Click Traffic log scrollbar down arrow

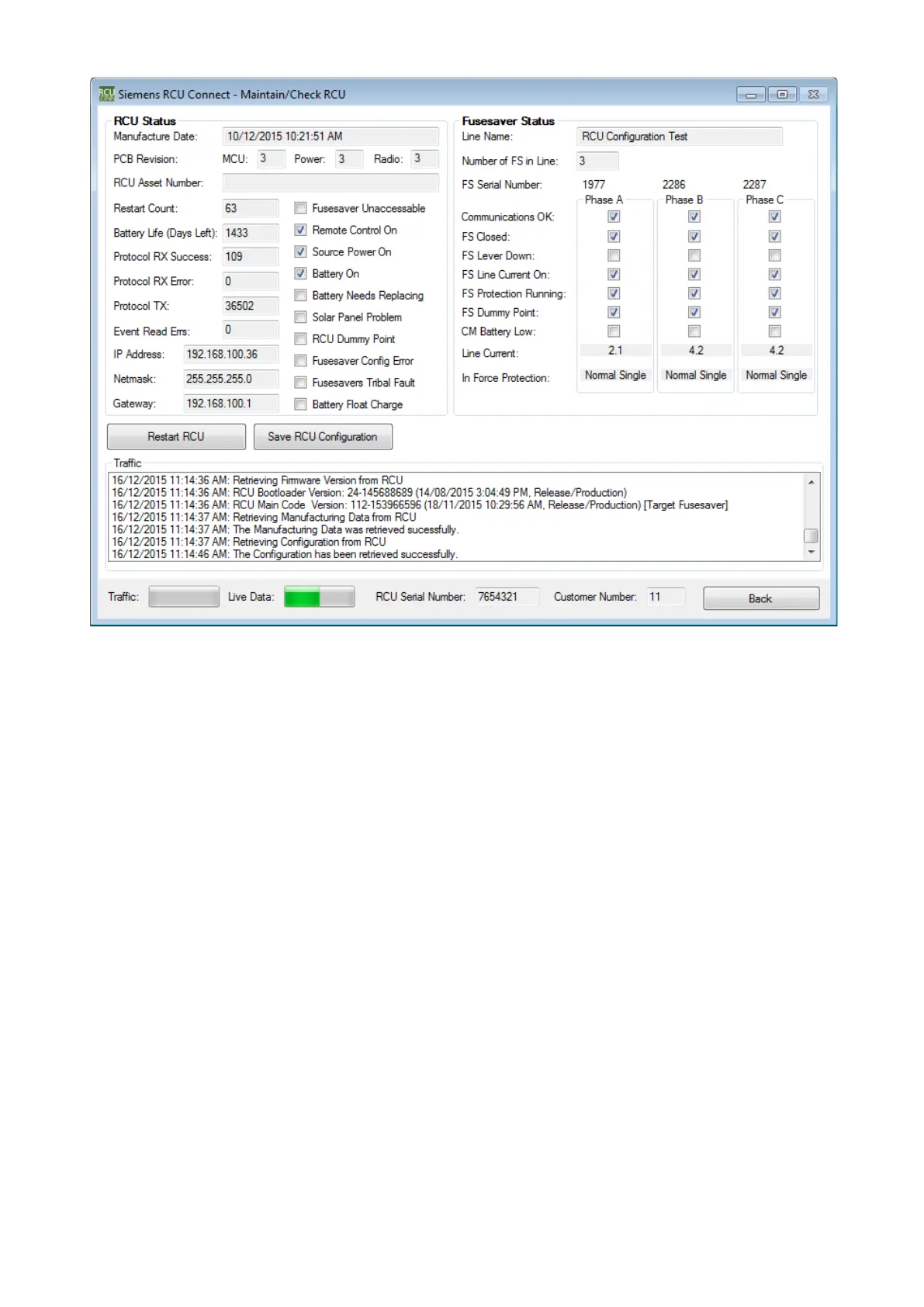pos(811,553)
